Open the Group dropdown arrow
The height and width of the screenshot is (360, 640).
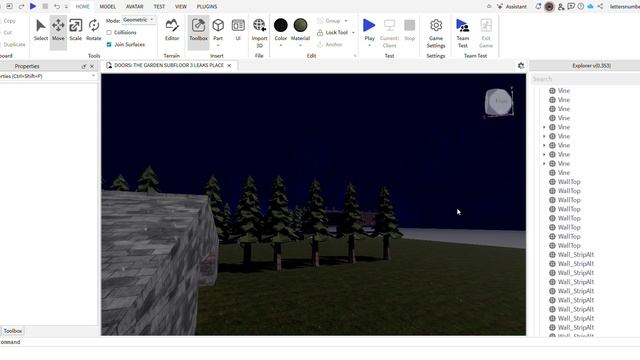(346, 20)
